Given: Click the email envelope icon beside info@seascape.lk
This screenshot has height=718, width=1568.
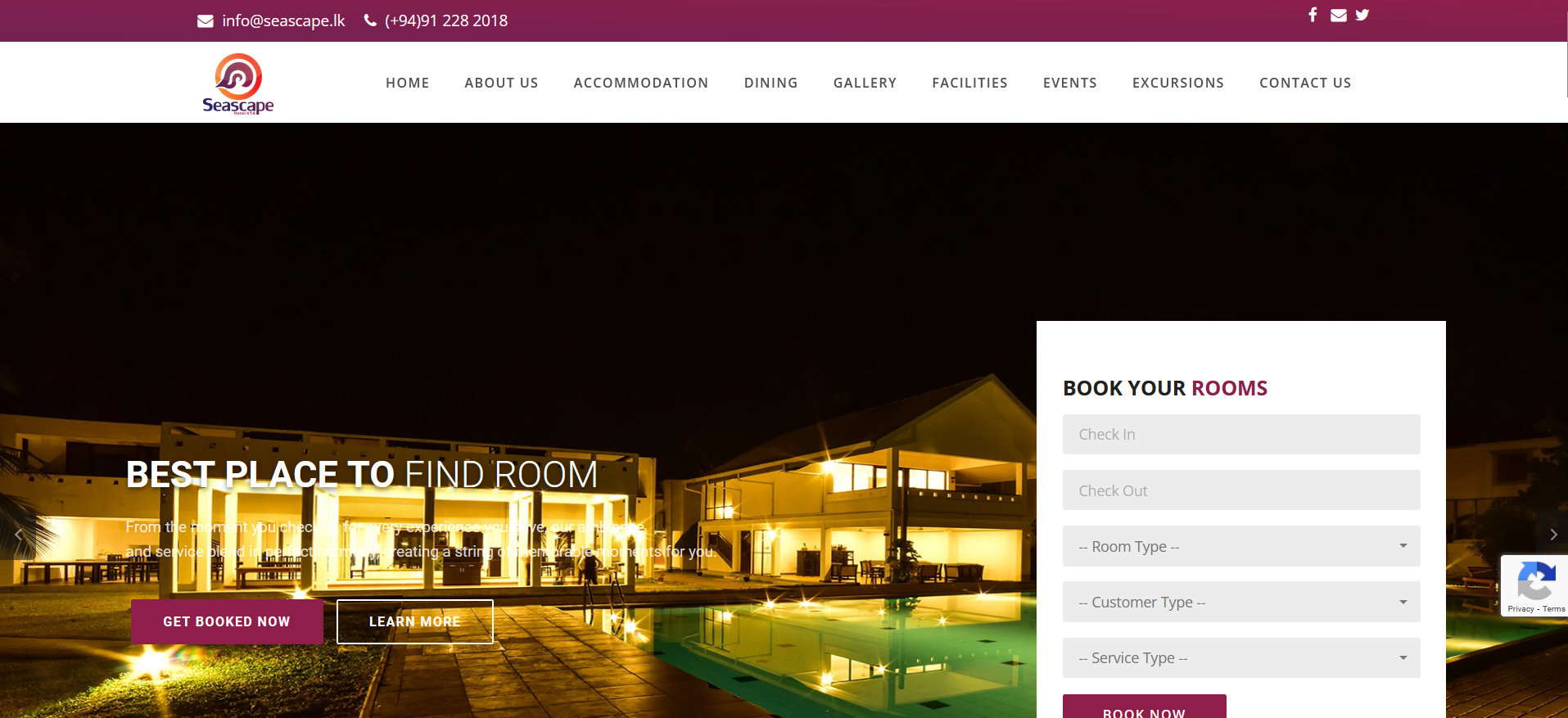Looking at the screenshot, I should point(206,21).
